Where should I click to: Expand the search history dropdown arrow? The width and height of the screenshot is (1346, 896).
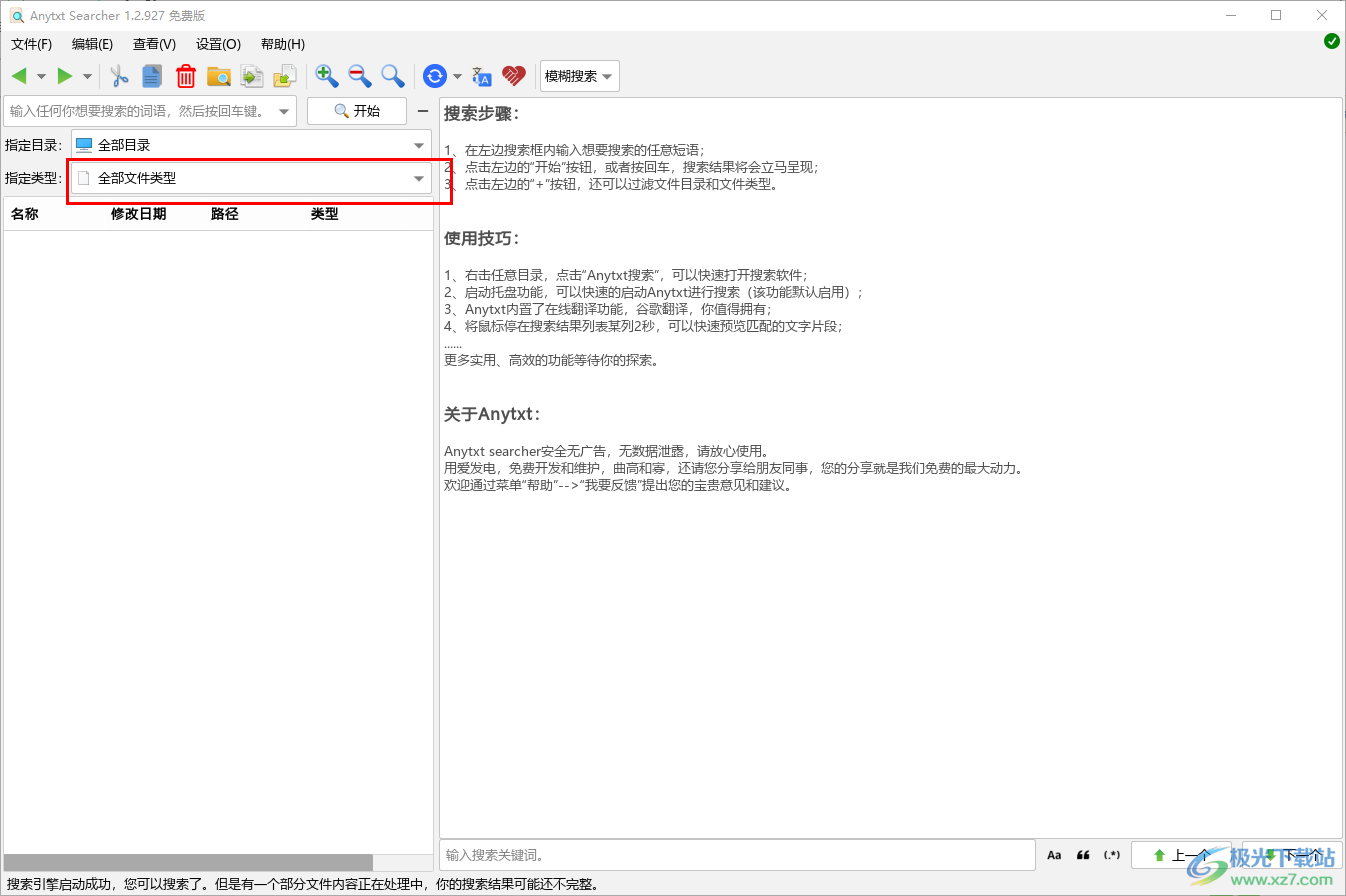tap(284, 111)
